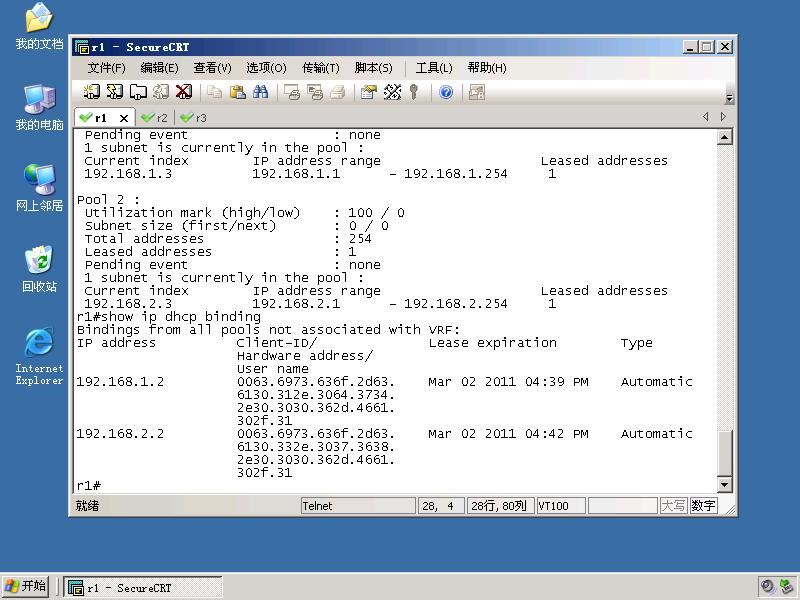Viewport: 800px width, 600px height.
Task: Click r1 - SecureCRT taskbar button
Action: tap(143, 588)
